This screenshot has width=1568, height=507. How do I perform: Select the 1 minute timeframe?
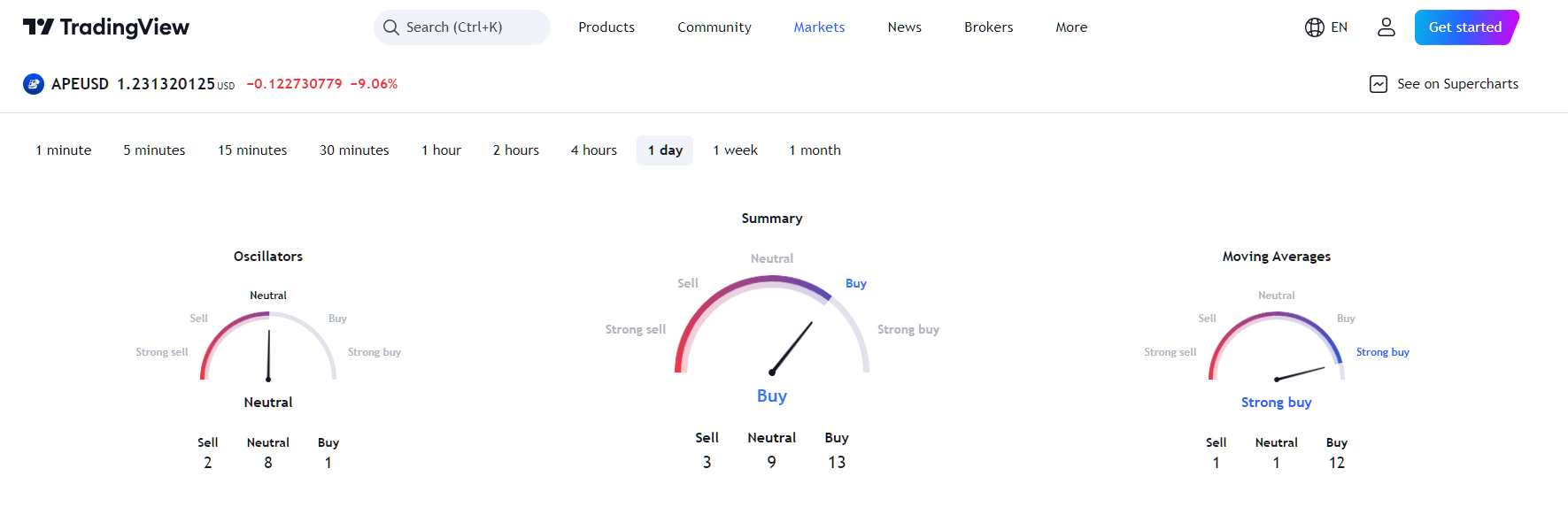click(x=64, y=150)
